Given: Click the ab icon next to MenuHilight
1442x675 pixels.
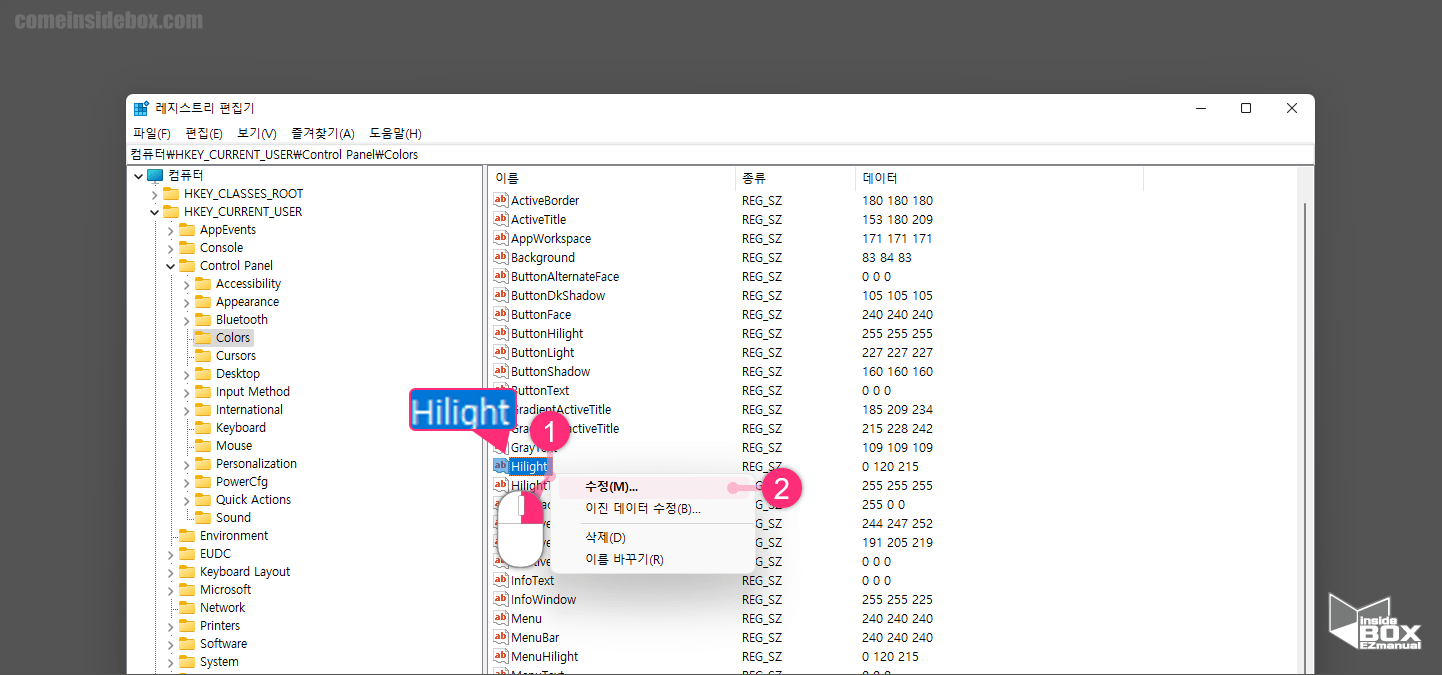Looking at the screenshot, I should (x=501, y=656).
